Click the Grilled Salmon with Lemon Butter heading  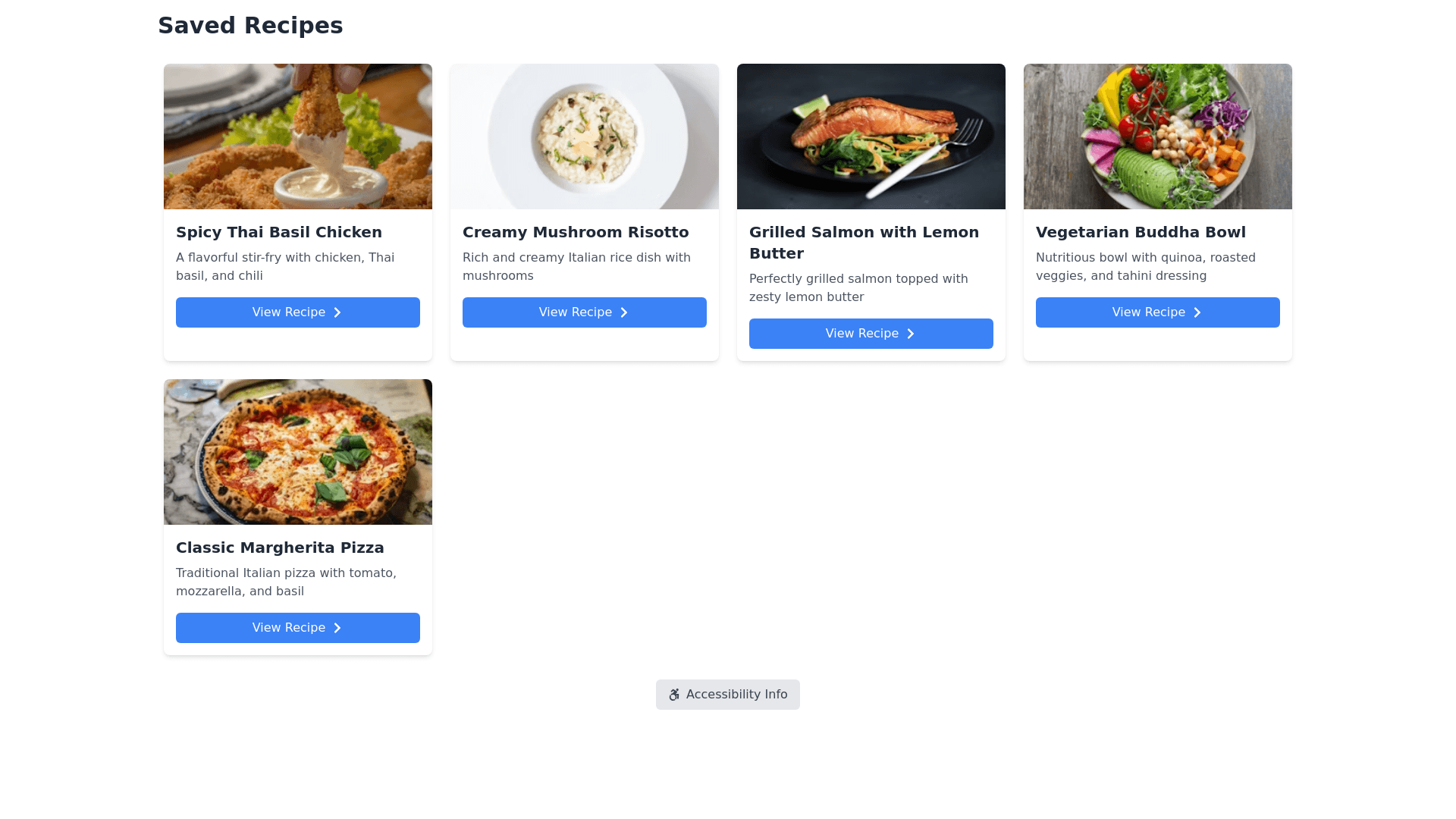click(x=864, y=243)
